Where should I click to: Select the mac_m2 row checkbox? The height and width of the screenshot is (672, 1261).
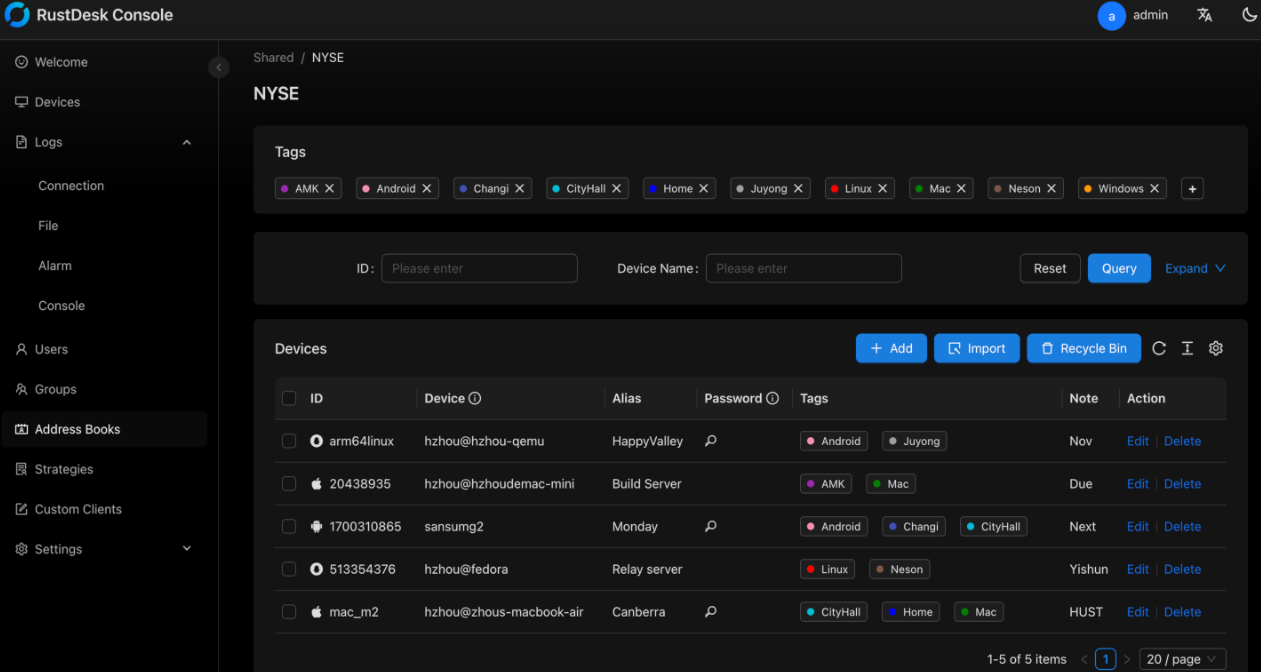289,612
